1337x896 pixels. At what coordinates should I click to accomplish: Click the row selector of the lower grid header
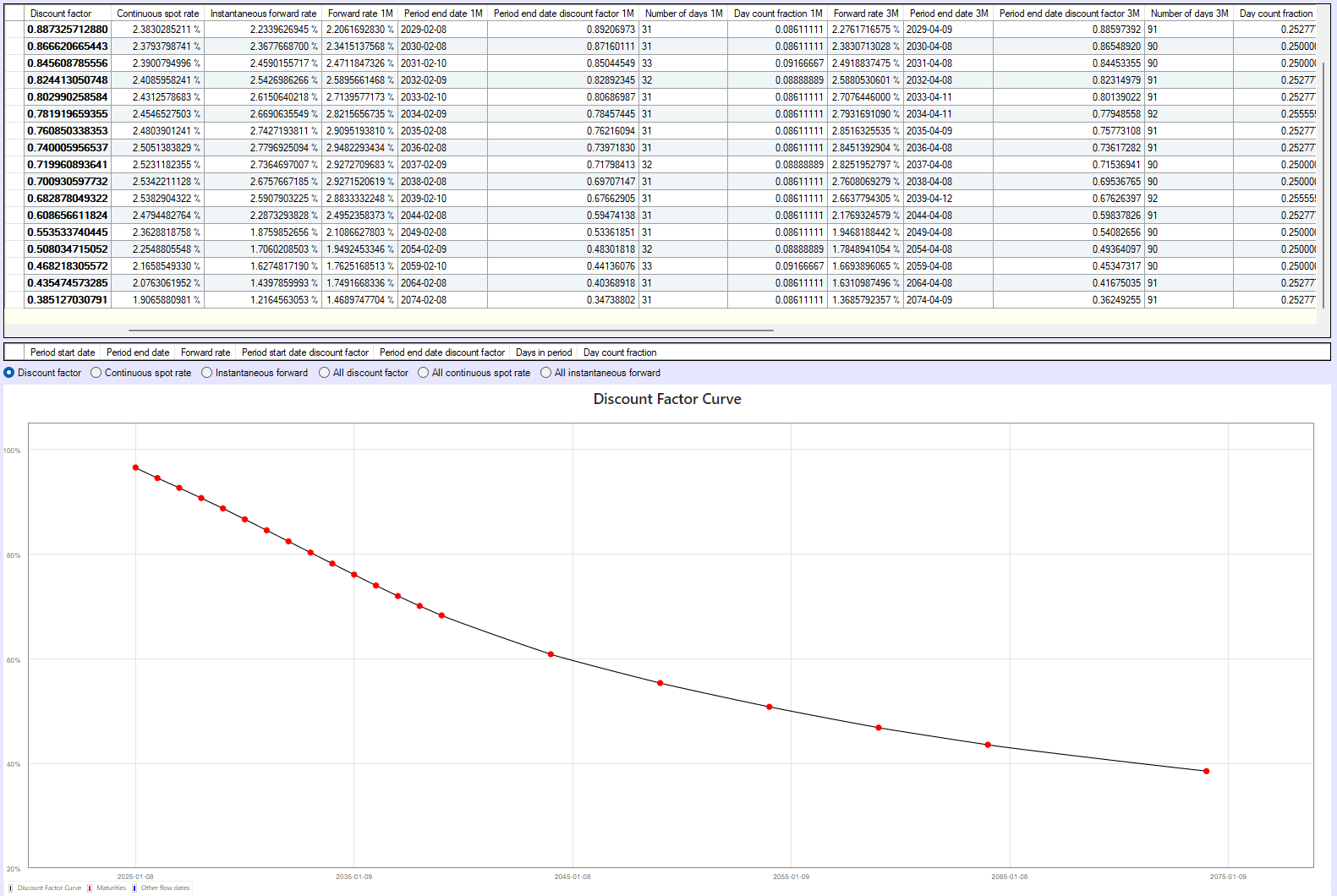tap(14, 352)
